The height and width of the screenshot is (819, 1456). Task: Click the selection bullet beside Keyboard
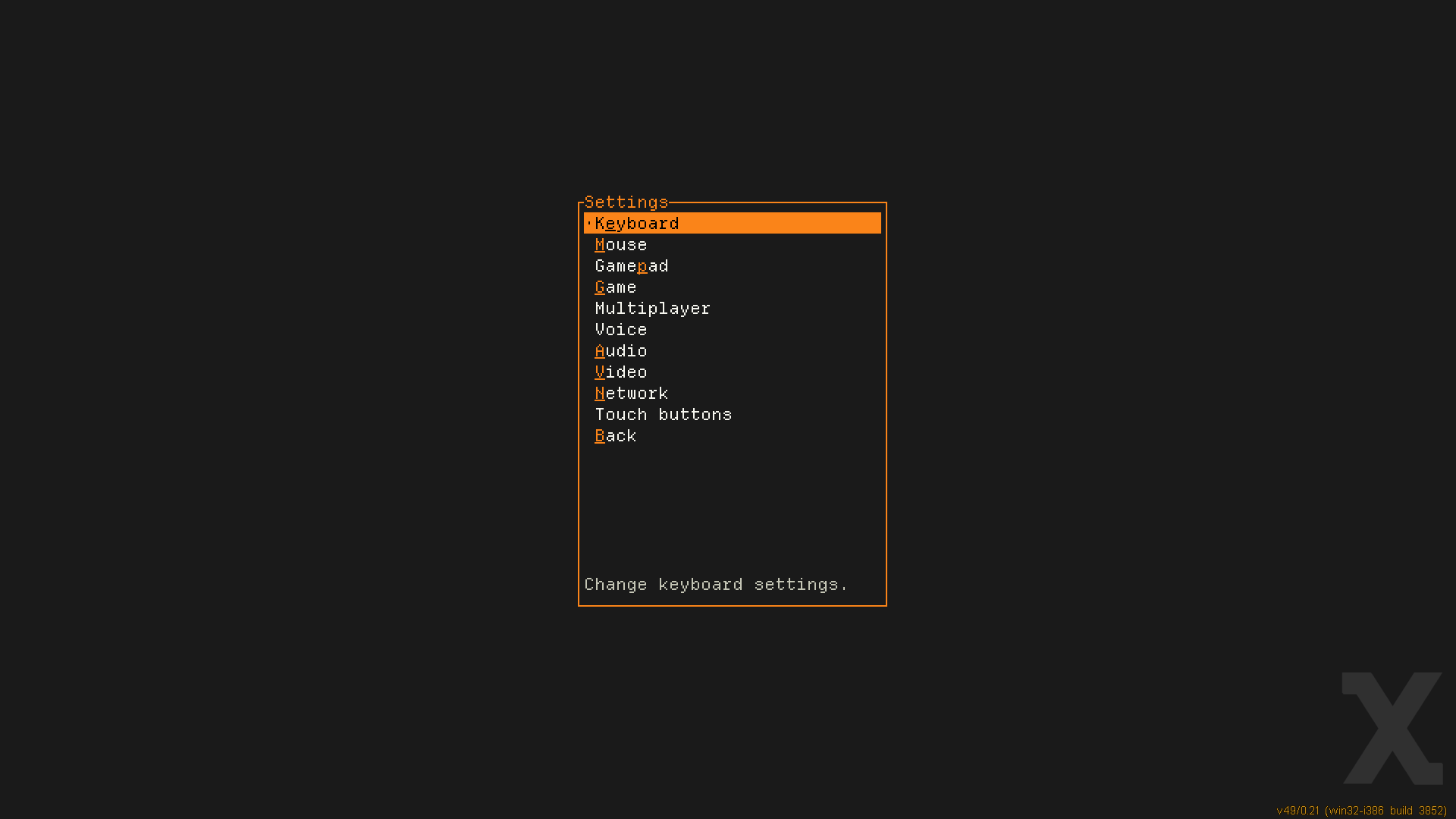588,224
